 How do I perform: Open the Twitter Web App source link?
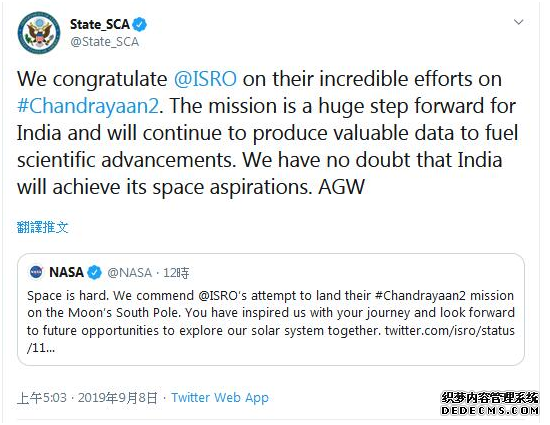[x=220, y=398]
